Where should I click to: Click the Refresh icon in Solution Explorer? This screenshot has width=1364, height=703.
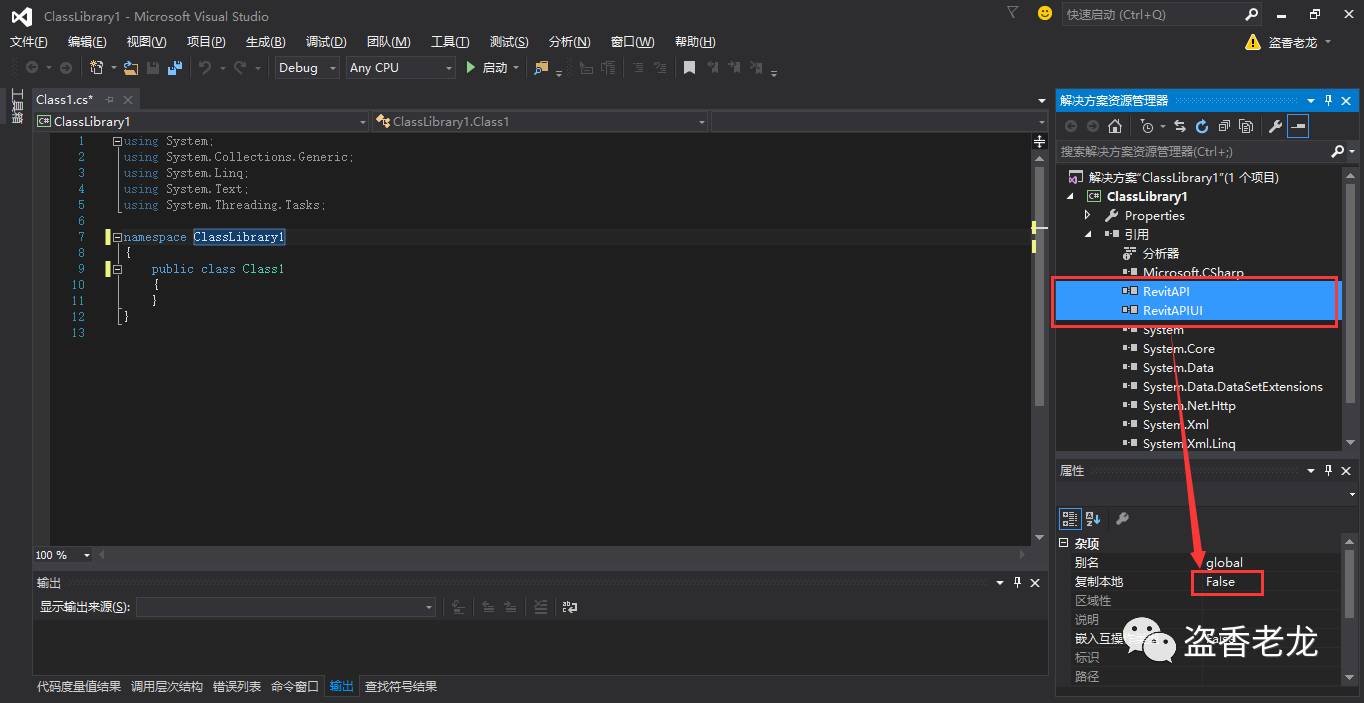1202,126
